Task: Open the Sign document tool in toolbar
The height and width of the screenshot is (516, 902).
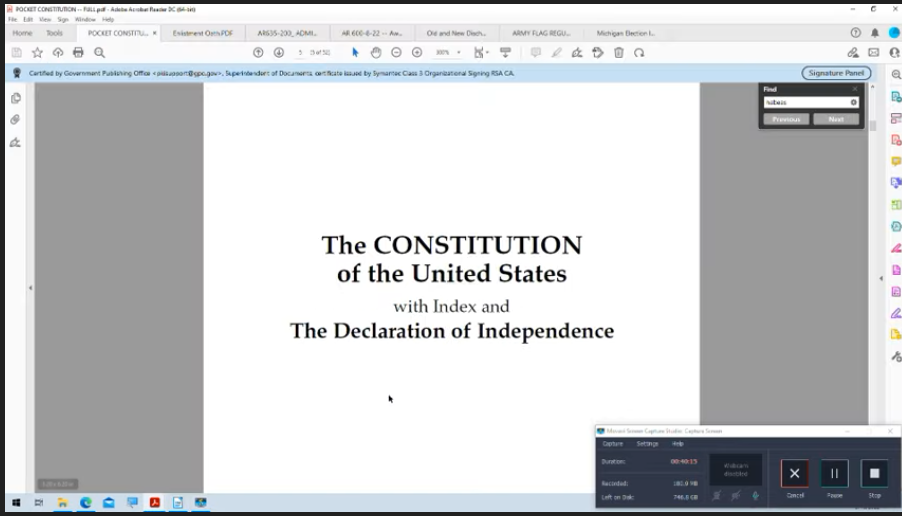Action: 577,53
